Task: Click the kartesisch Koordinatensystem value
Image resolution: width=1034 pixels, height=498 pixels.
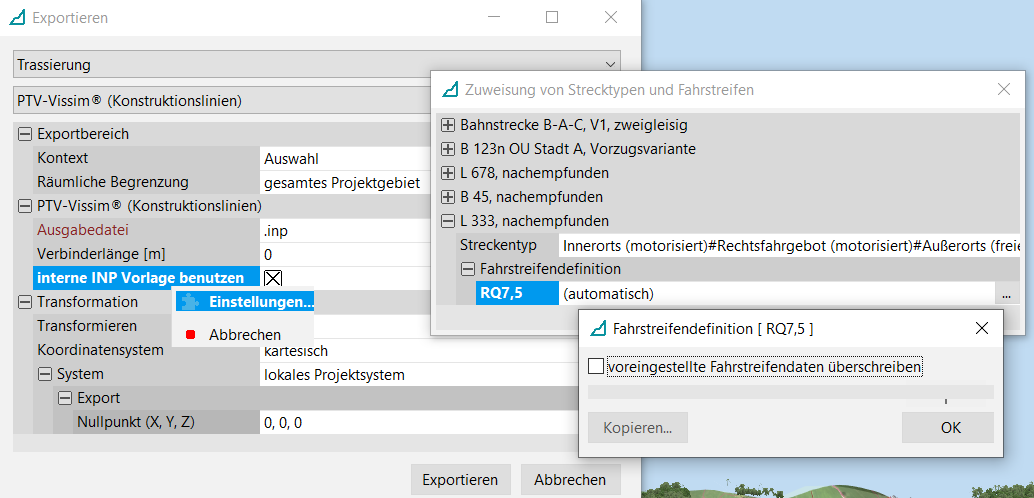Action: point(419,350)
